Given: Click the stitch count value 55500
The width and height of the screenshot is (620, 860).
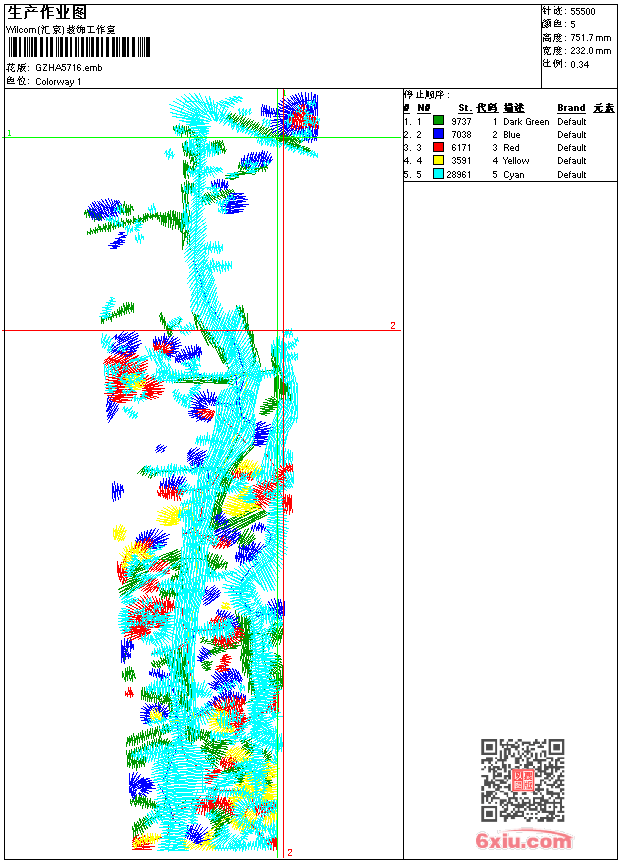Looking at the screenshot, I should point(583,12).
